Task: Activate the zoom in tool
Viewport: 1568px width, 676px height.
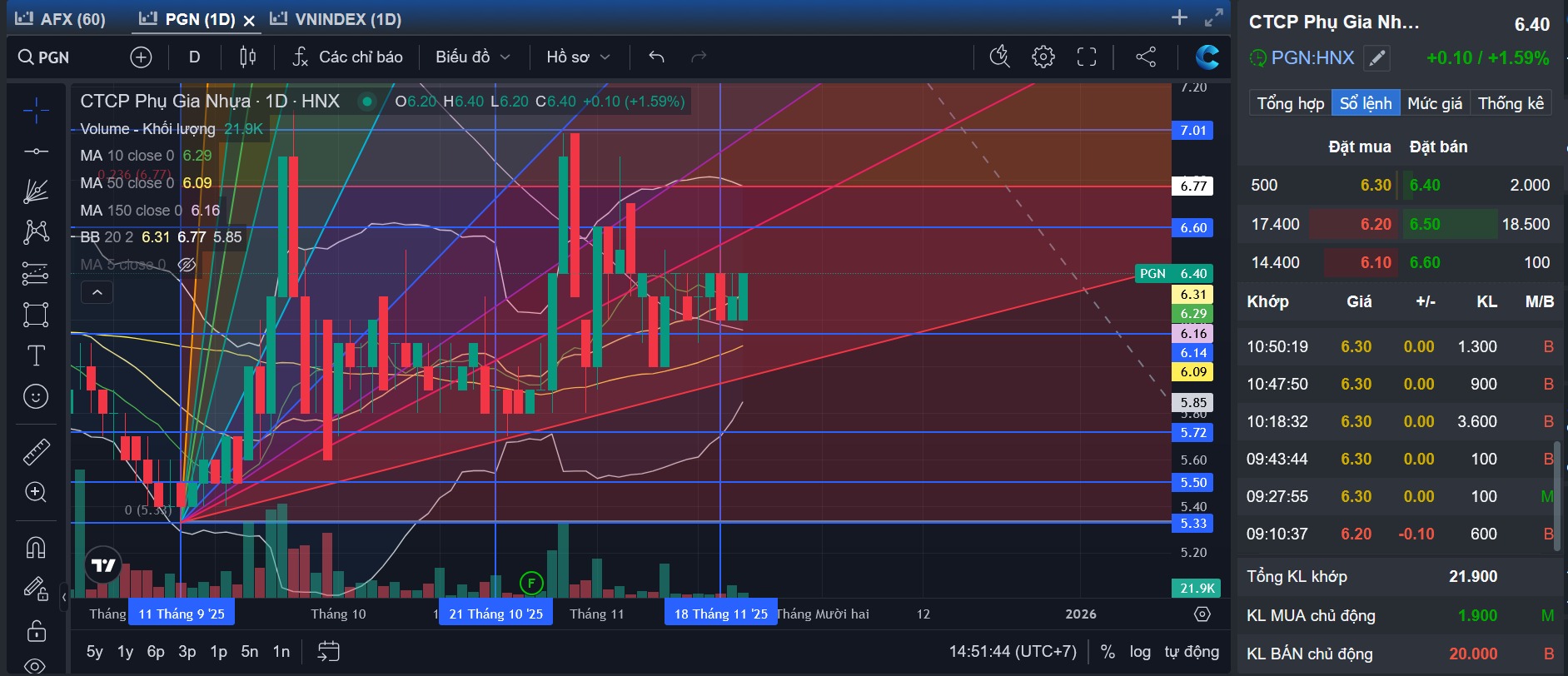Action: coord(36,492)
